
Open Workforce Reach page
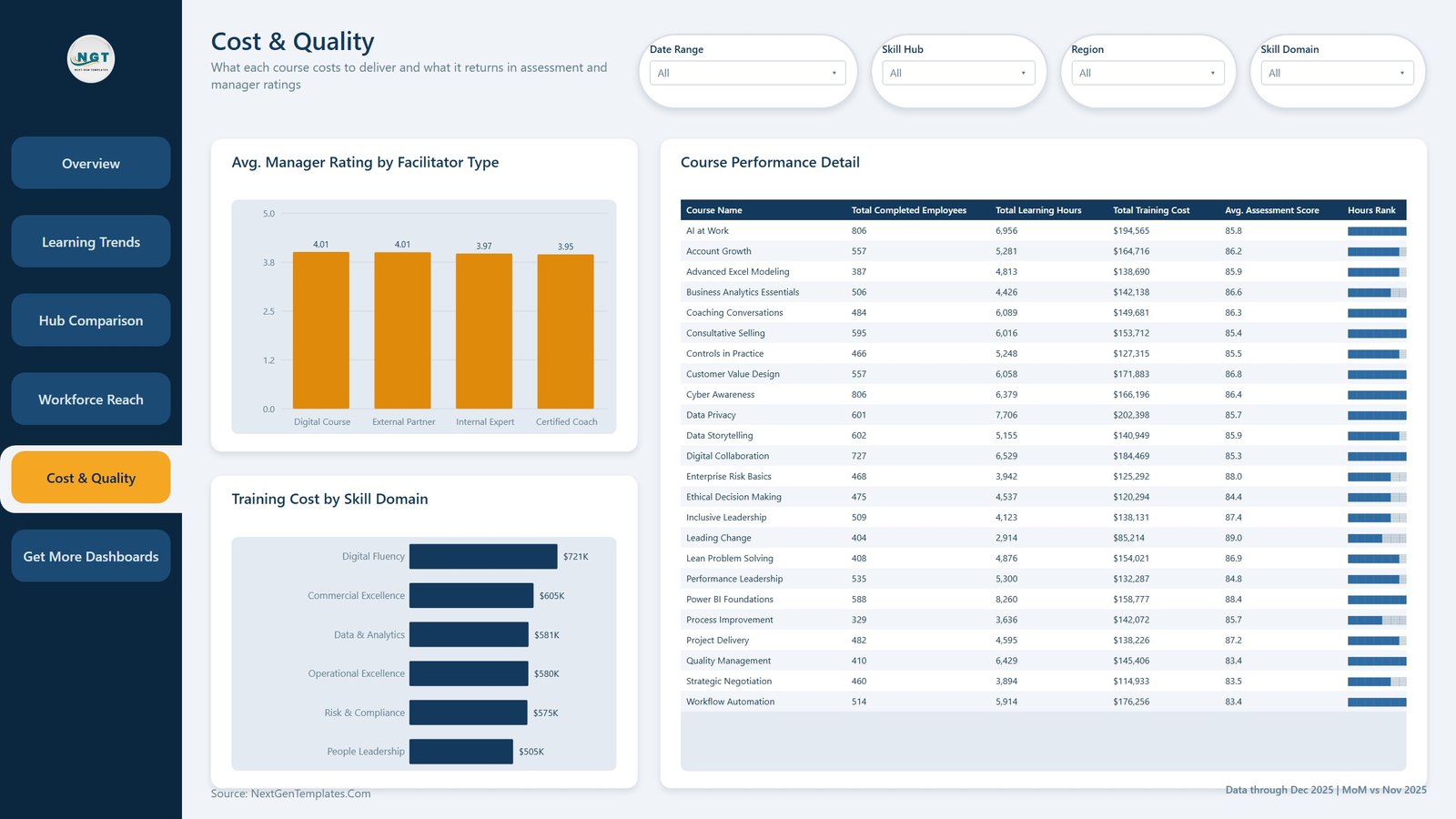pyautogui.click(x=91, y=399)
